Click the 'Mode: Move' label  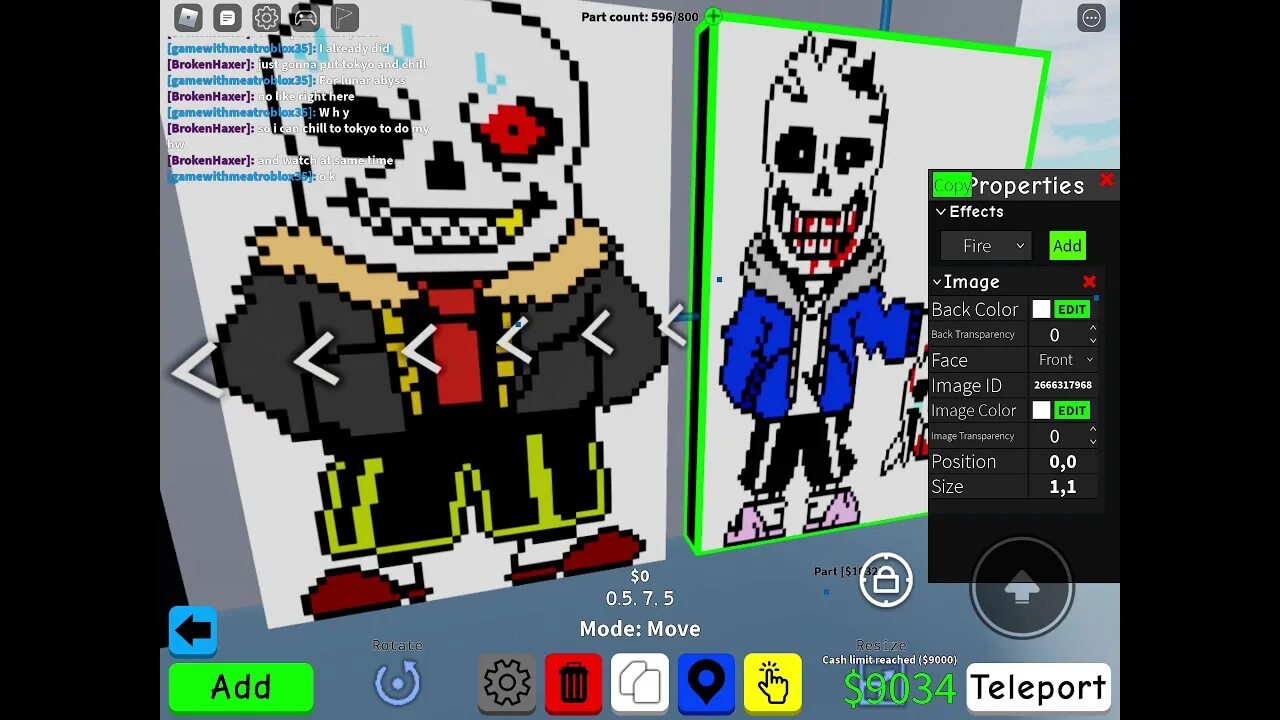pyautogui.click(x=640, y=629)
